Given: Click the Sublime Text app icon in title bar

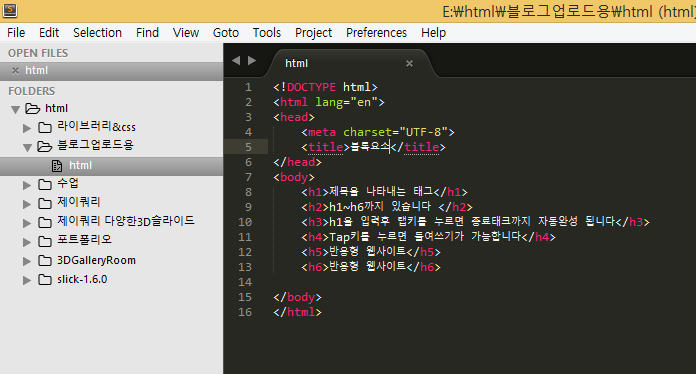Looking at the screenshot, I should (10, 10).
